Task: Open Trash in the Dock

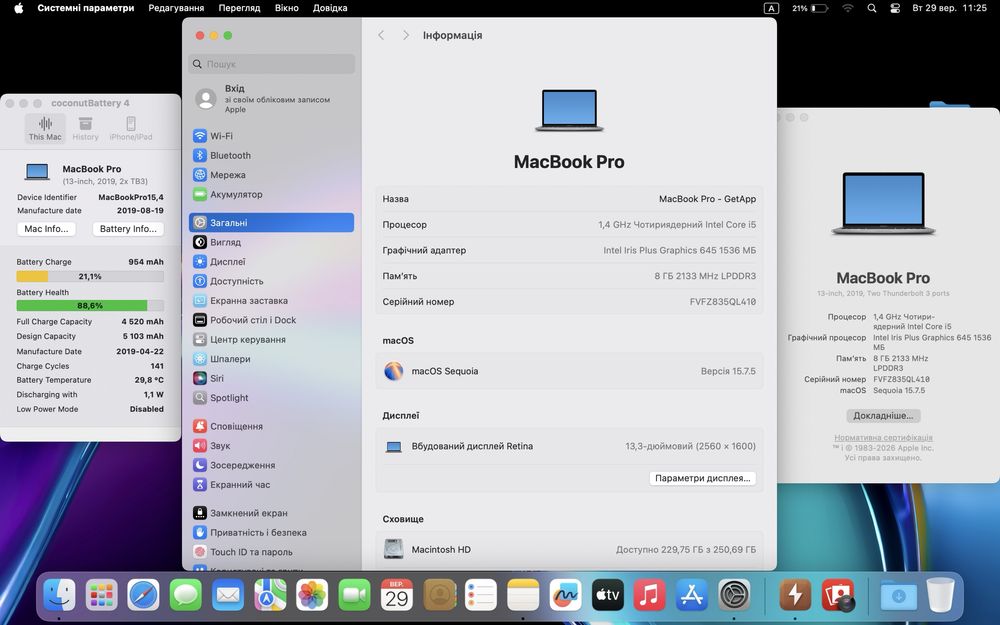Action: [941, 595]
